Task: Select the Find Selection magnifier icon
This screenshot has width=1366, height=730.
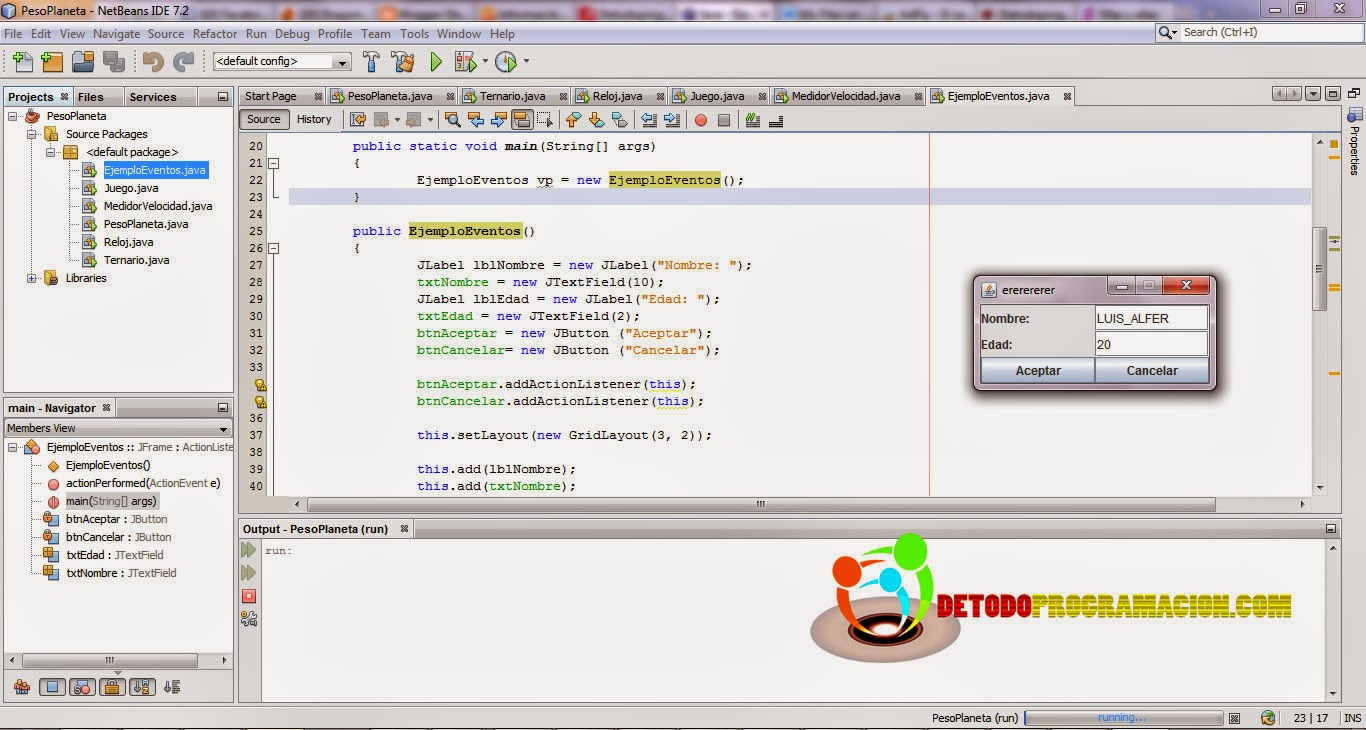Action: click(452, 119)
